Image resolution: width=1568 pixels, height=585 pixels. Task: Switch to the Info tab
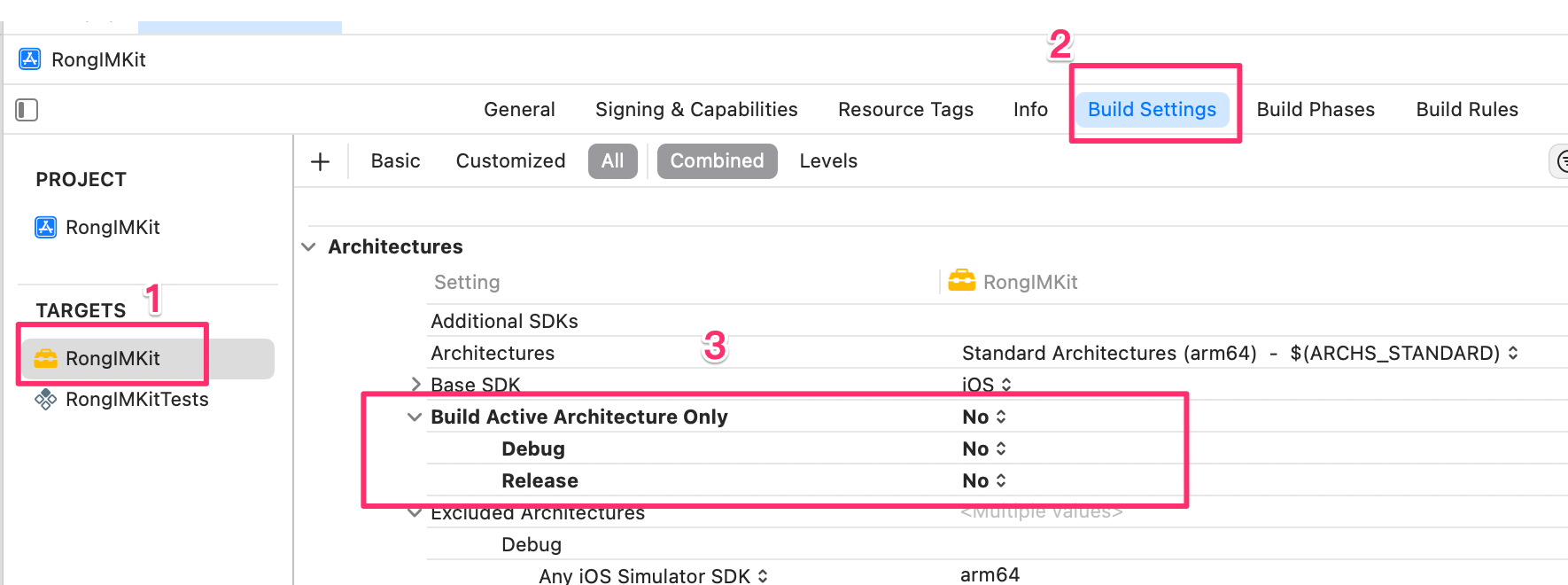[x=1030, y=110]
